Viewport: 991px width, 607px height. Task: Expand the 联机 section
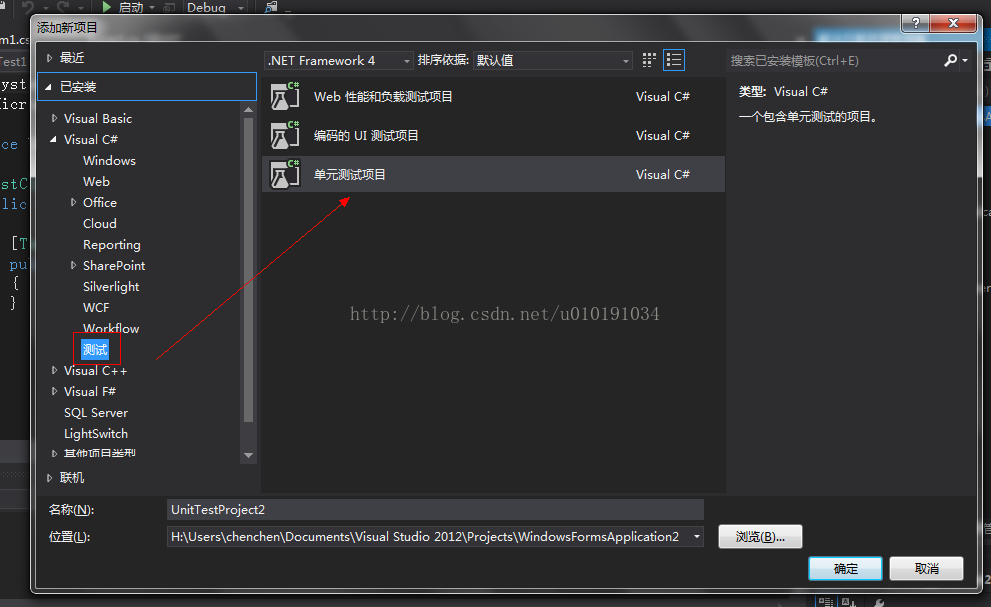coord(49,478)
